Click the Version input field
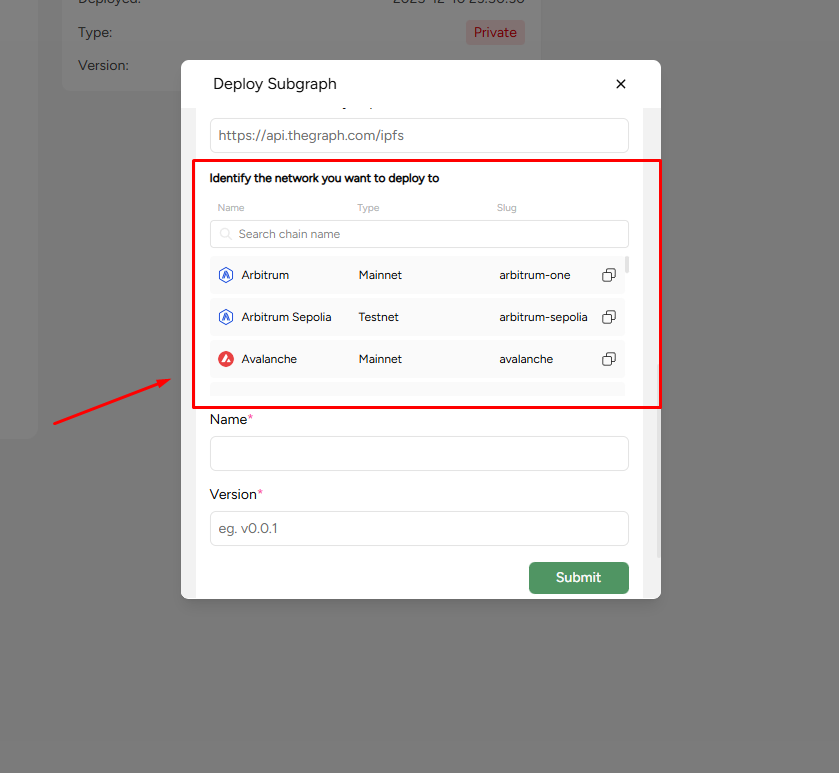The image size is (839, 773). pos(419,529)
